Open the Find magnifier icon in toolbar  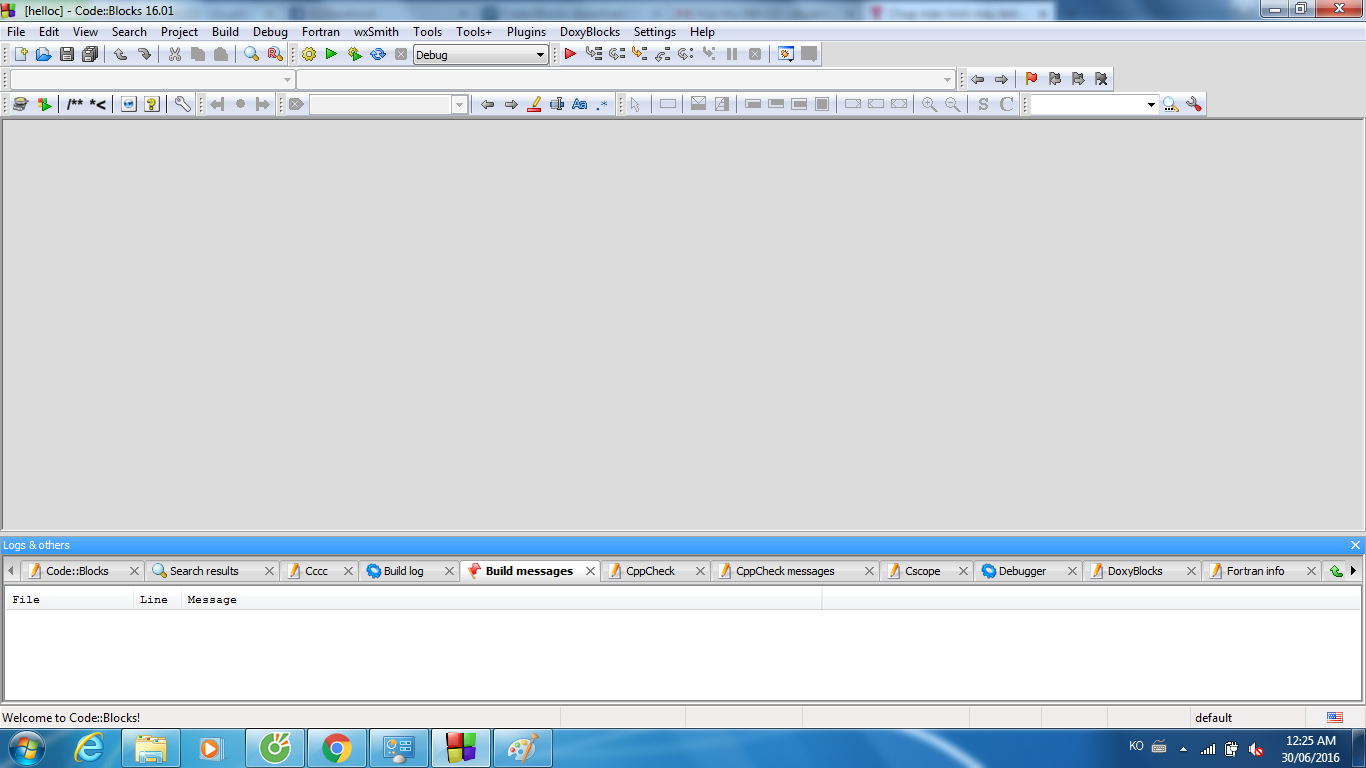click(252, 54)
